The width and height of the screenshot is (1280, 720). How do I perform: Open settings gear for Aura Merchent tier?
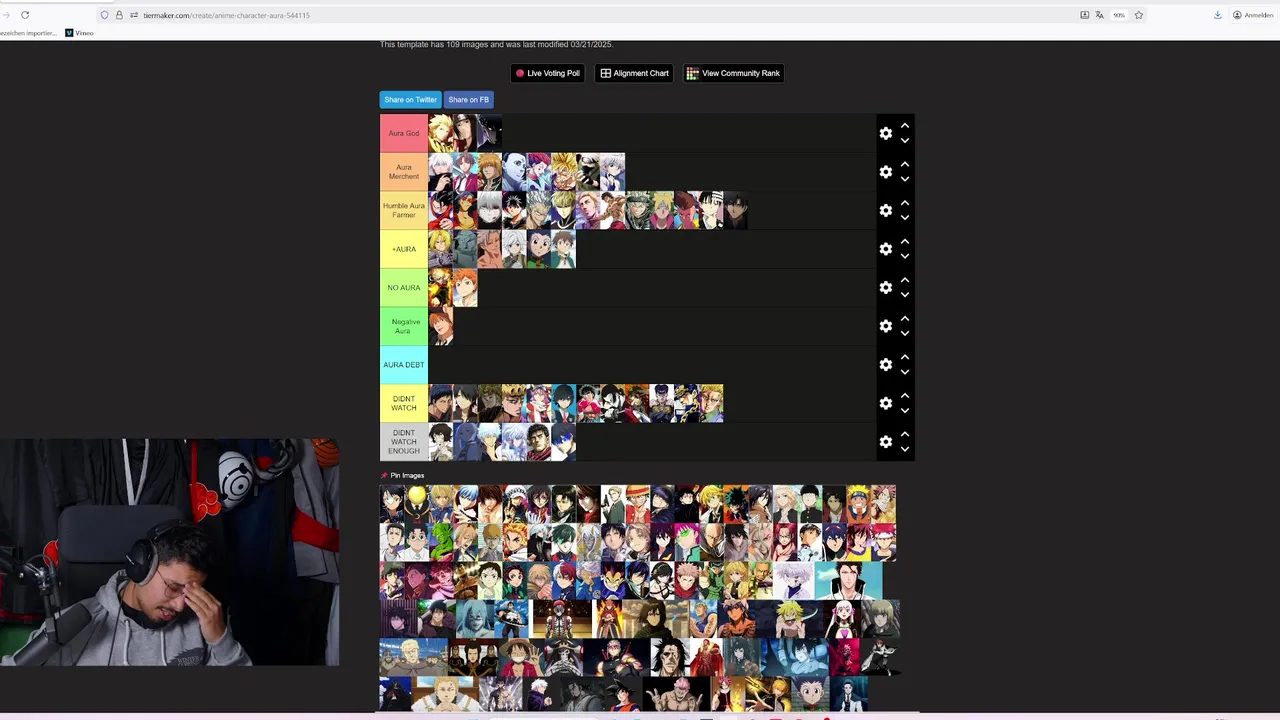coord(885,172)
